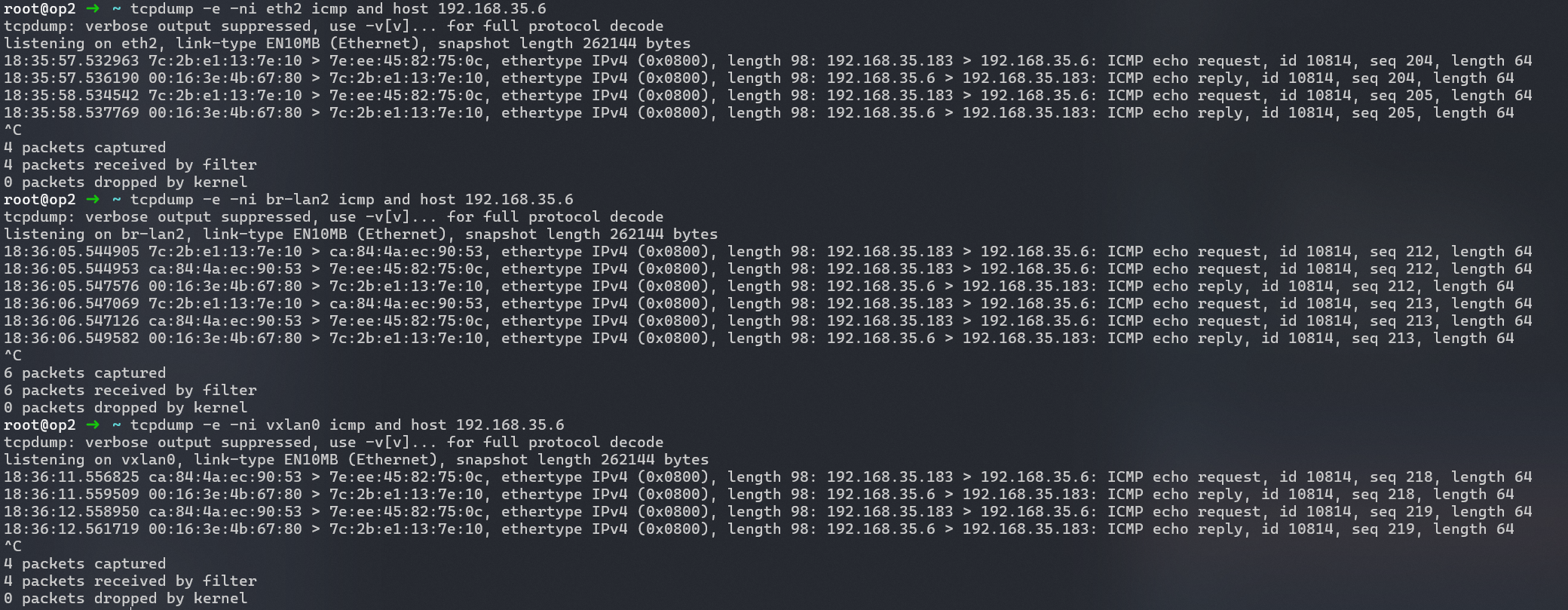Click the ^C below the vxlan0 capture output

[x=13, y=547]
